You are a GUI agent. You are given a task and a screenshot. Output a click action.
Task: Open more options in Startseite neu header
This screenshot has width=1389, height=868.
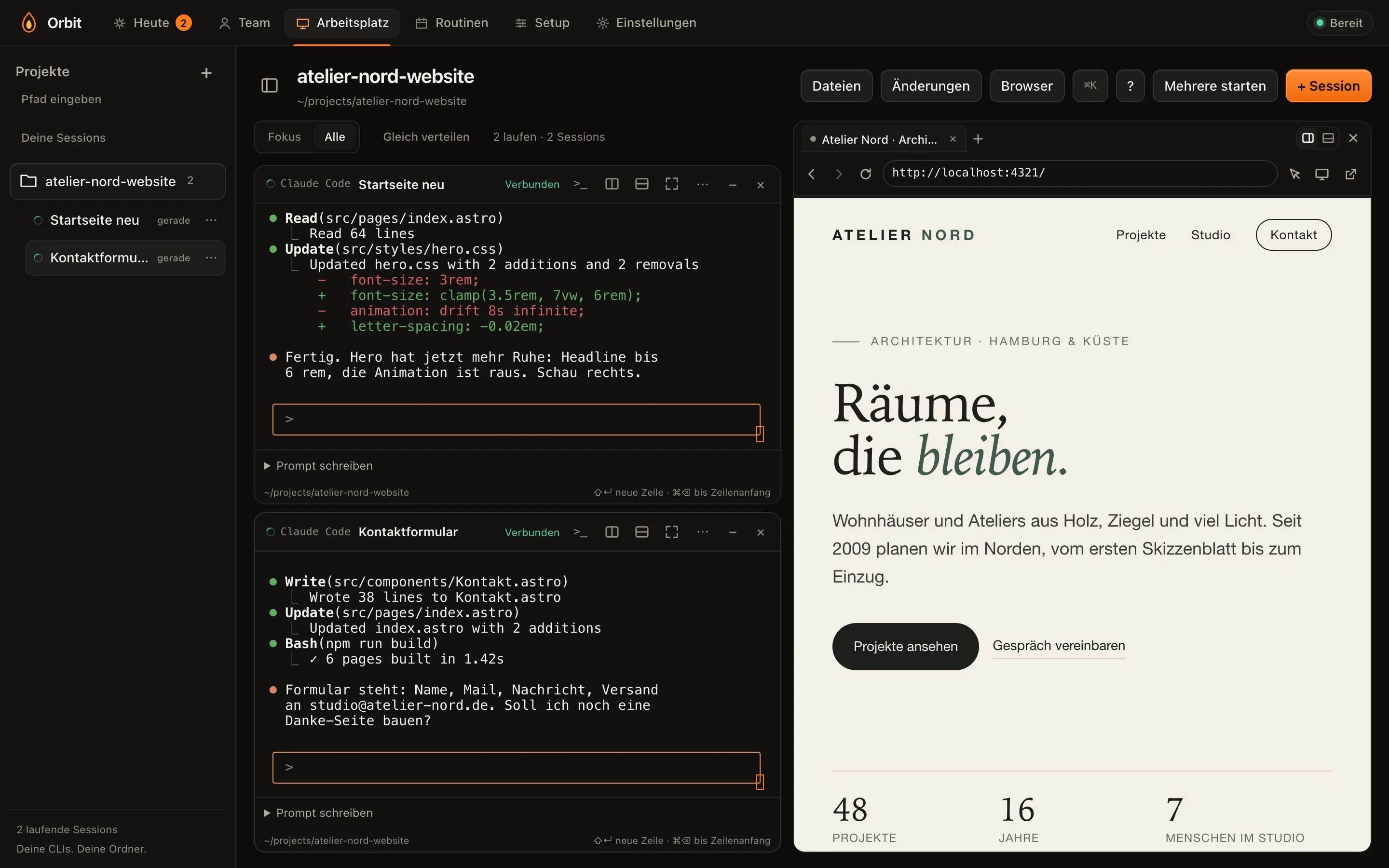click(703, 184)
